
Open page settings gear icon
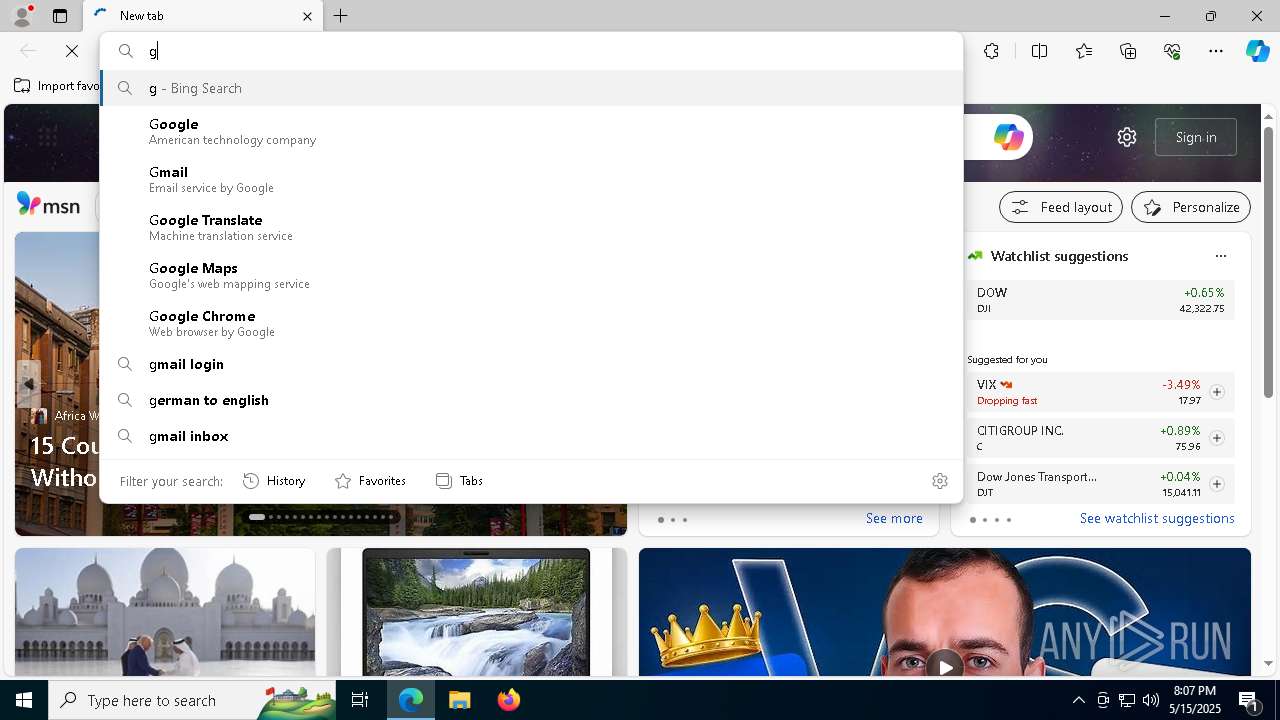[1127, 137]
